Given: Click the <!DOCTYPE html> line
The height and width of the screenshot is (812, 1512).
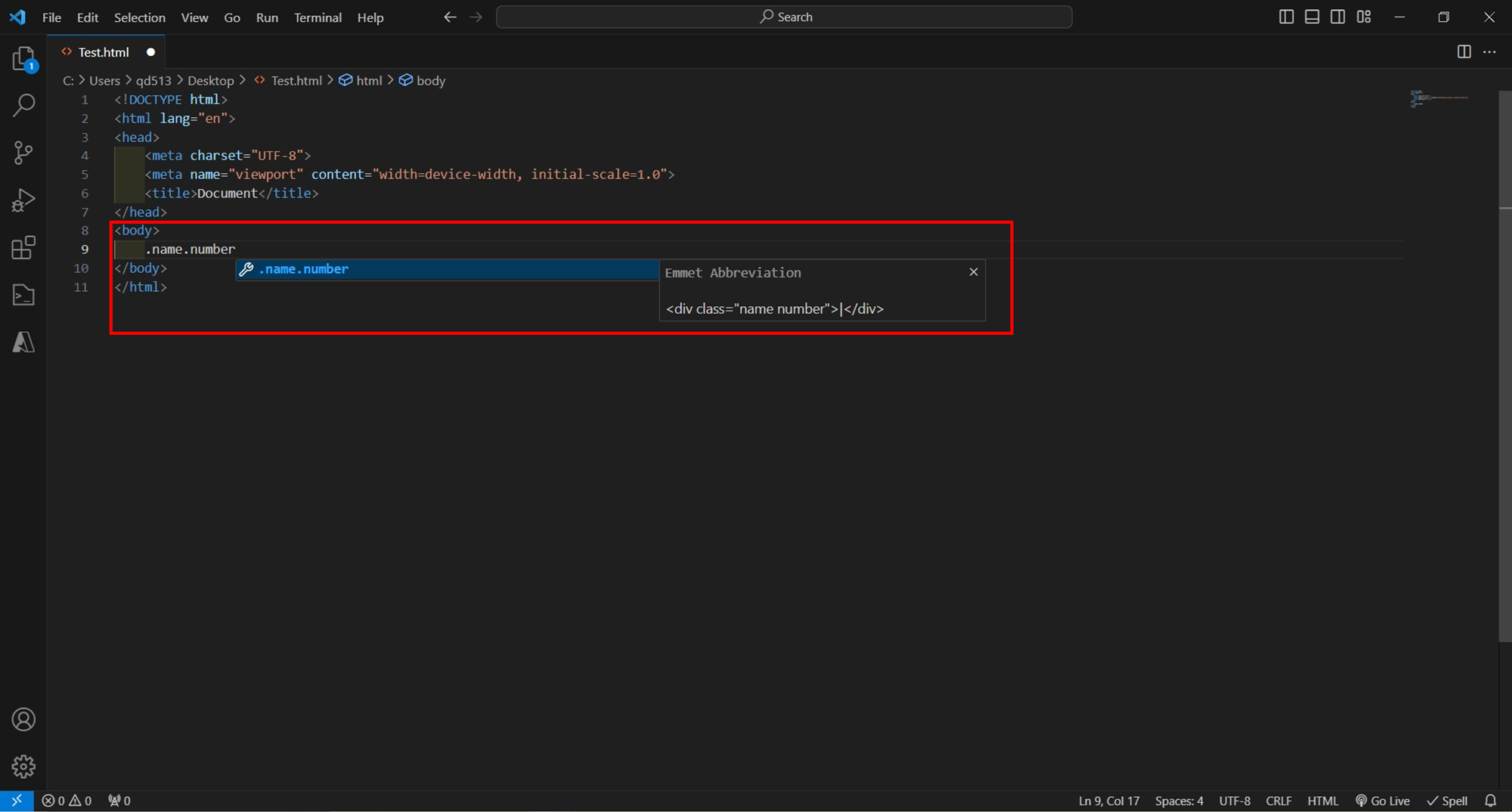Looking at the screenshot, I should point(171,100).
